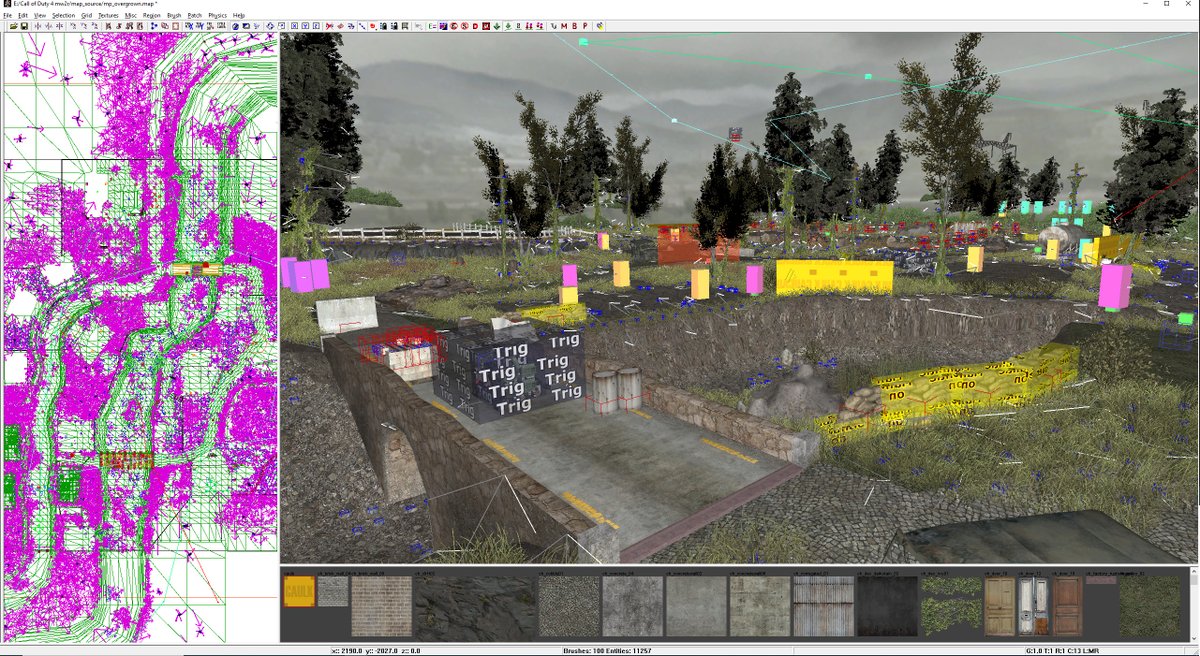Screen dimensions: 1200x656
Task: Click the E= entity toolbar icon
Action: (x=431, y=26)
